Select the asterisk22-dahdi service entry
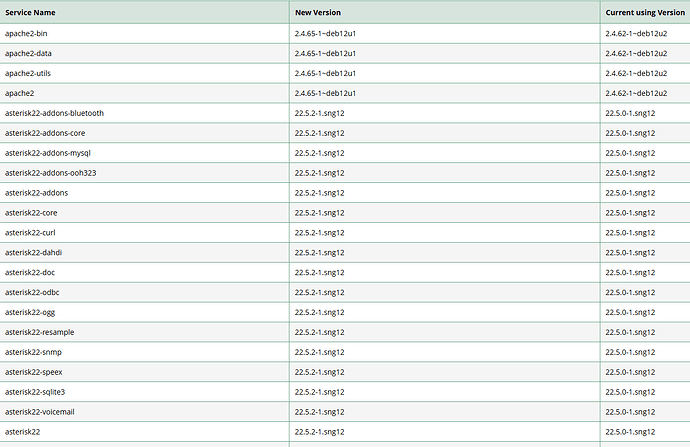This screenshot has width=690, height=447. click(32, 252)
